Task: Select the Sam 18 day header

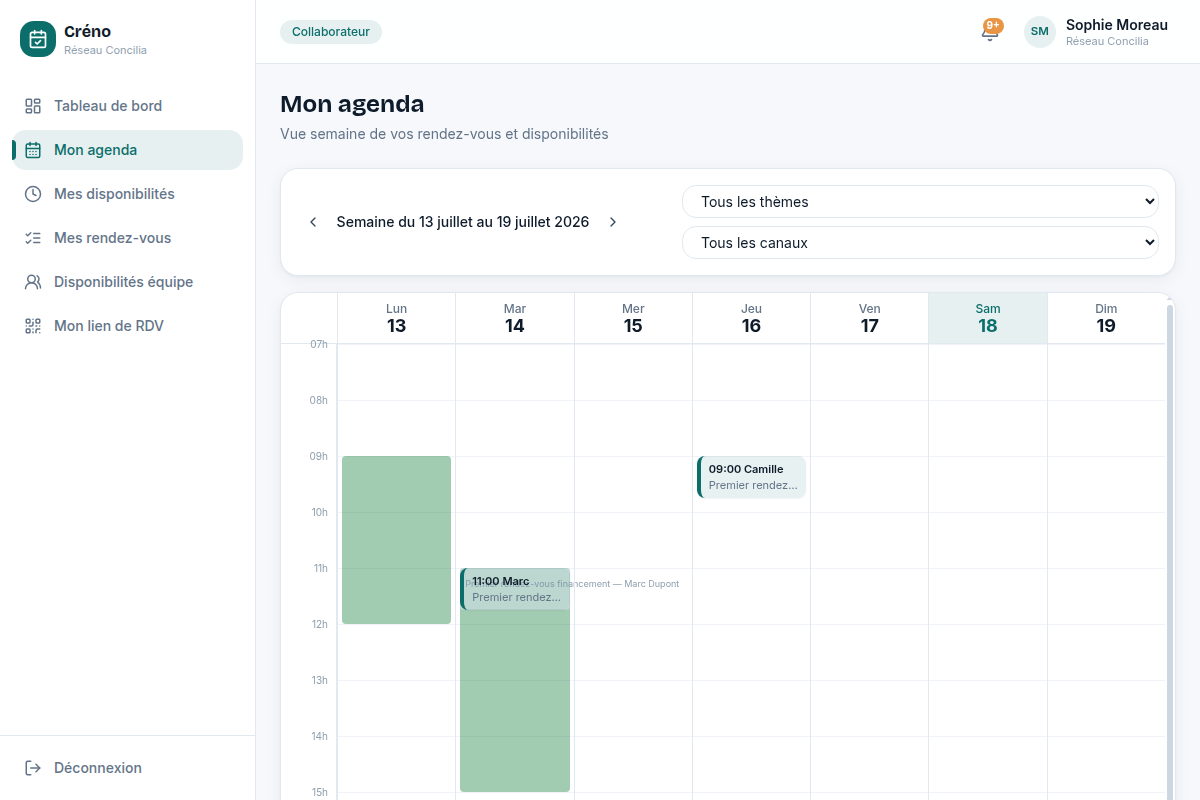Action: pos(988,318)
